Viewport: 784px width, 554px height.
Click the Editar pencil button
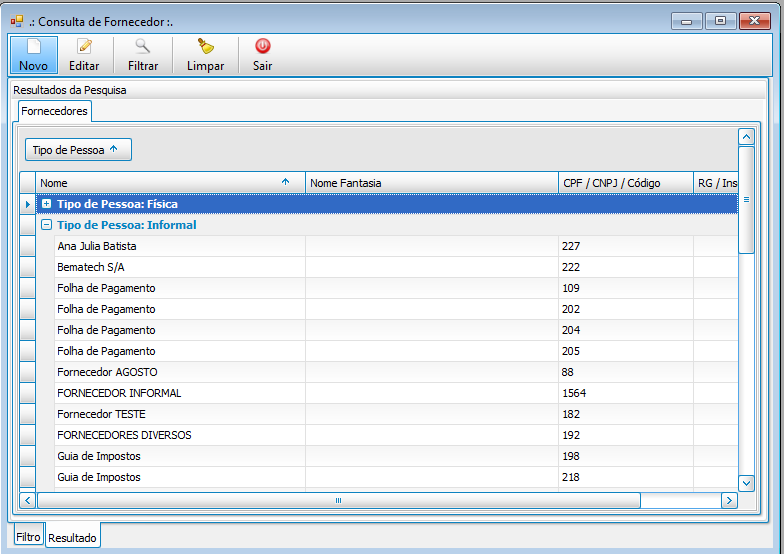click(x=84, y=55)
